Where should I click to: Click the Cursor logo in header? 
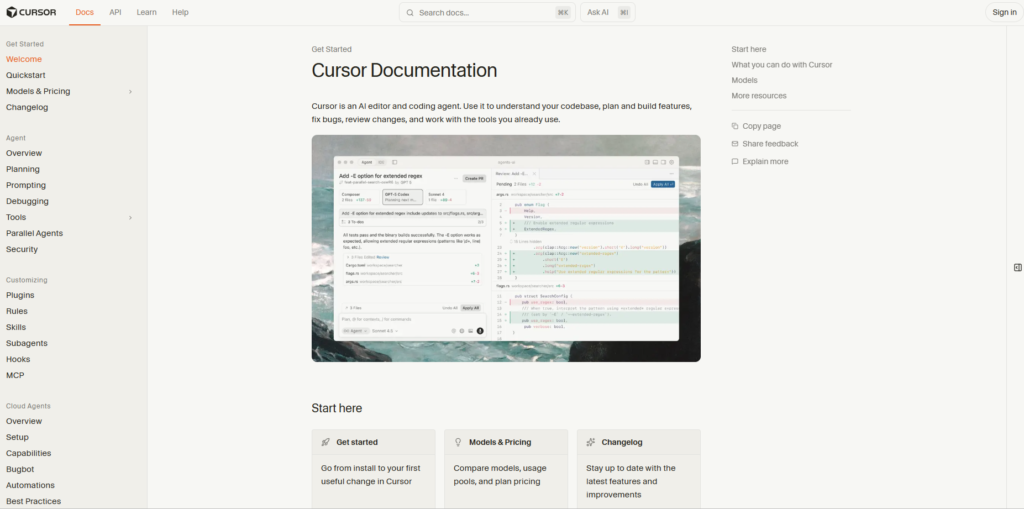(31, 12)
